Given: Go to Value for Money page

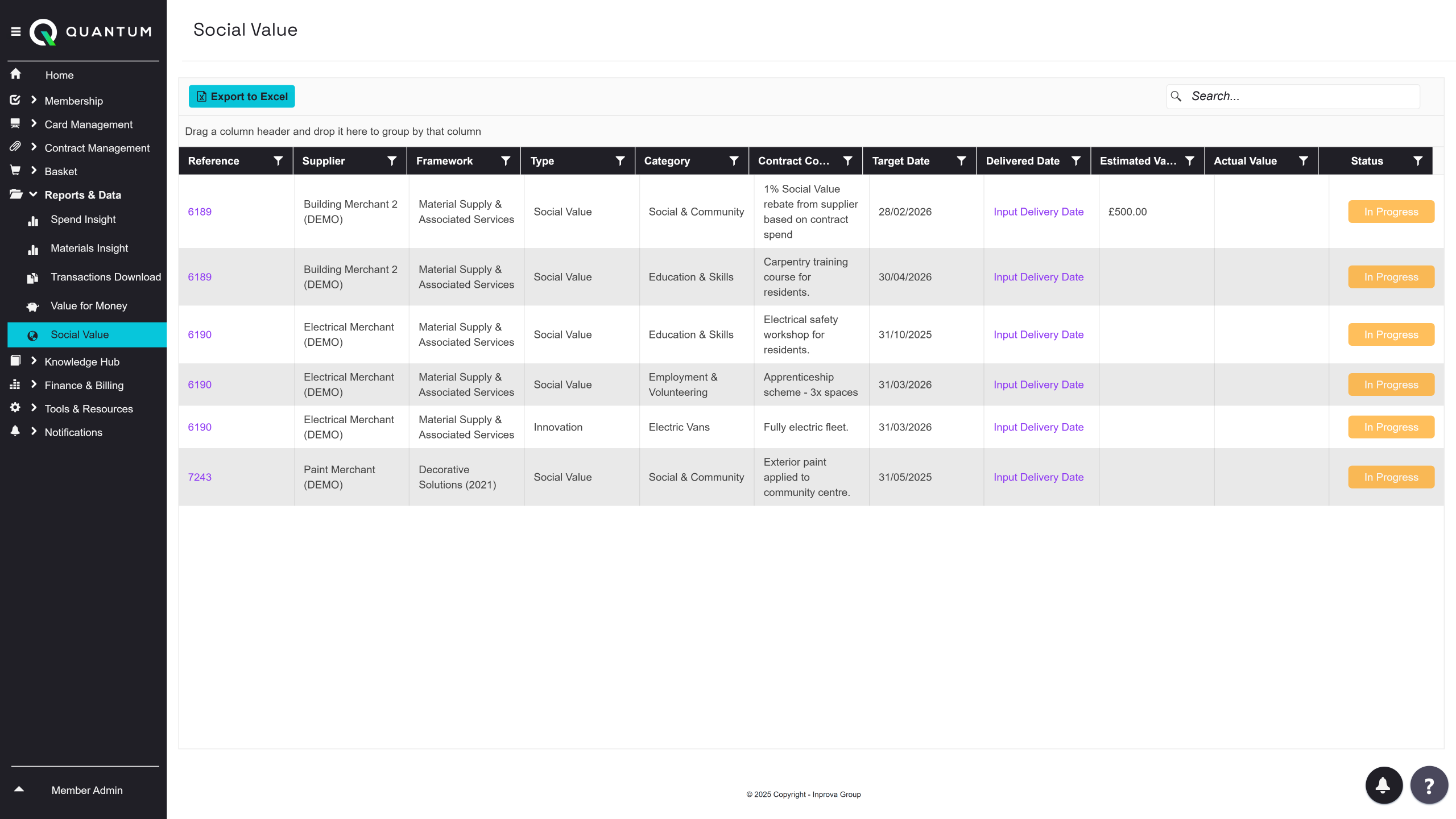Looking at the screenshot, I should [x=89, y=306].
